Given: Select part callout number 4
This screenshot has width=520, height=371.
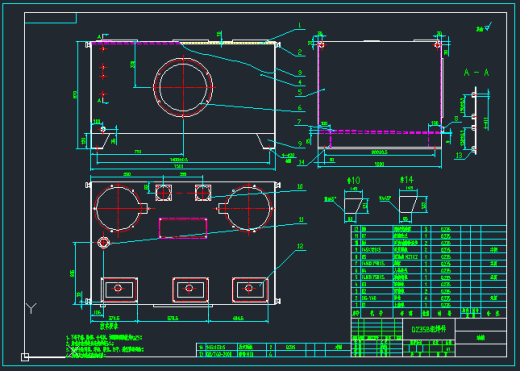Looking at the screenshot, I should tap(300, 82).
